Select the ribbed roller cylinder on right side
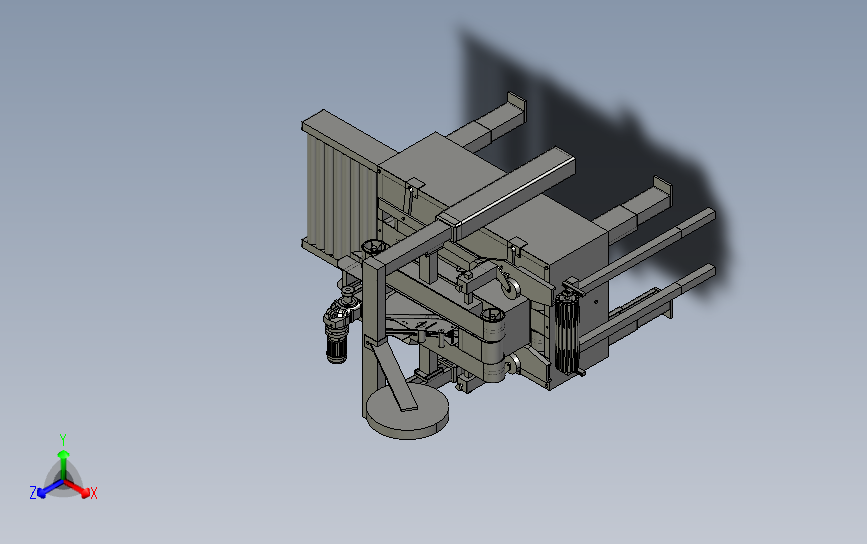The image size is (867, 544). coord(567,333)
